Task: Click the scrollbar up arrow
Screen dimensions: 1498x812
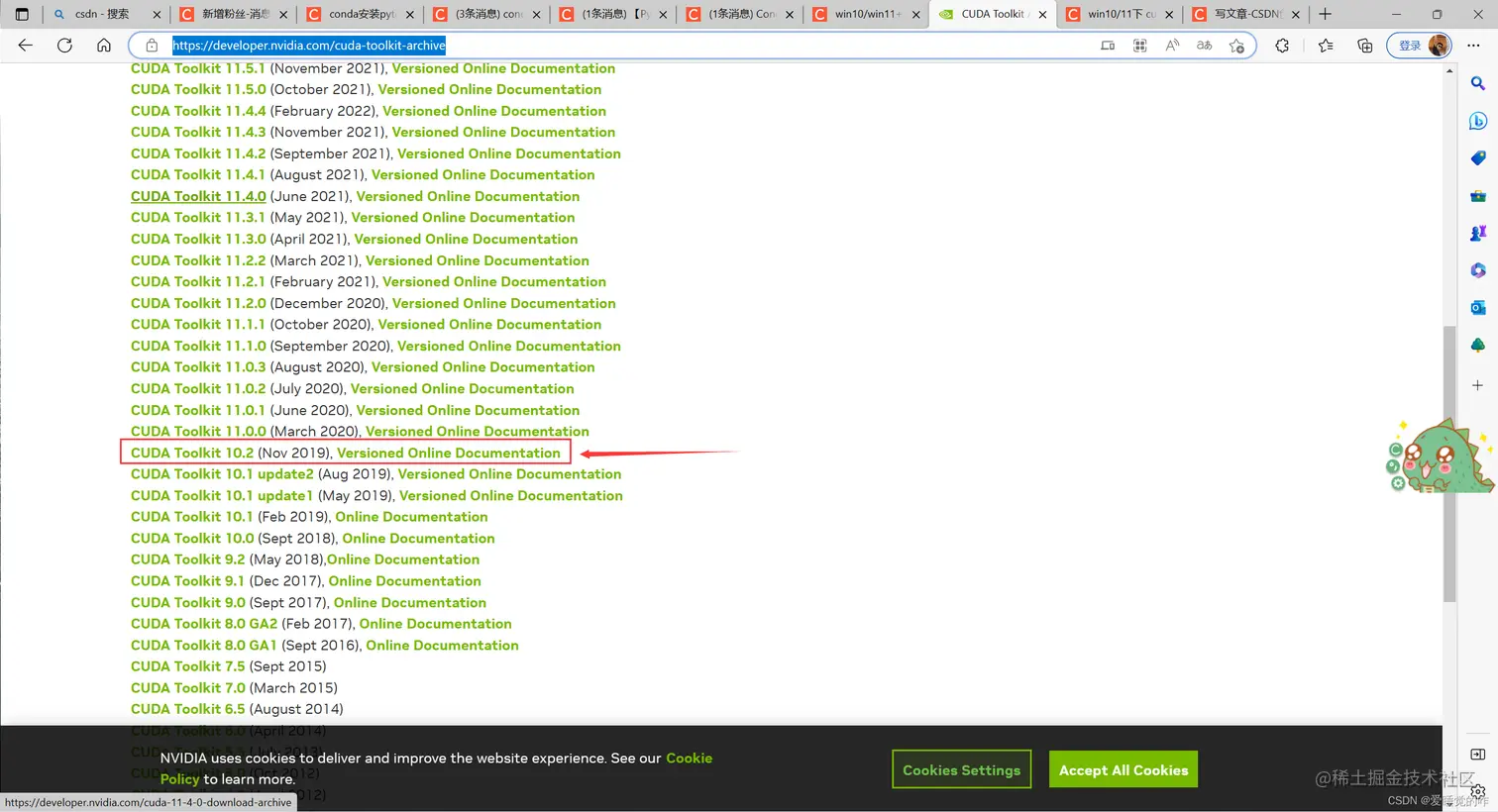Action: click(x=1449, y=71)
